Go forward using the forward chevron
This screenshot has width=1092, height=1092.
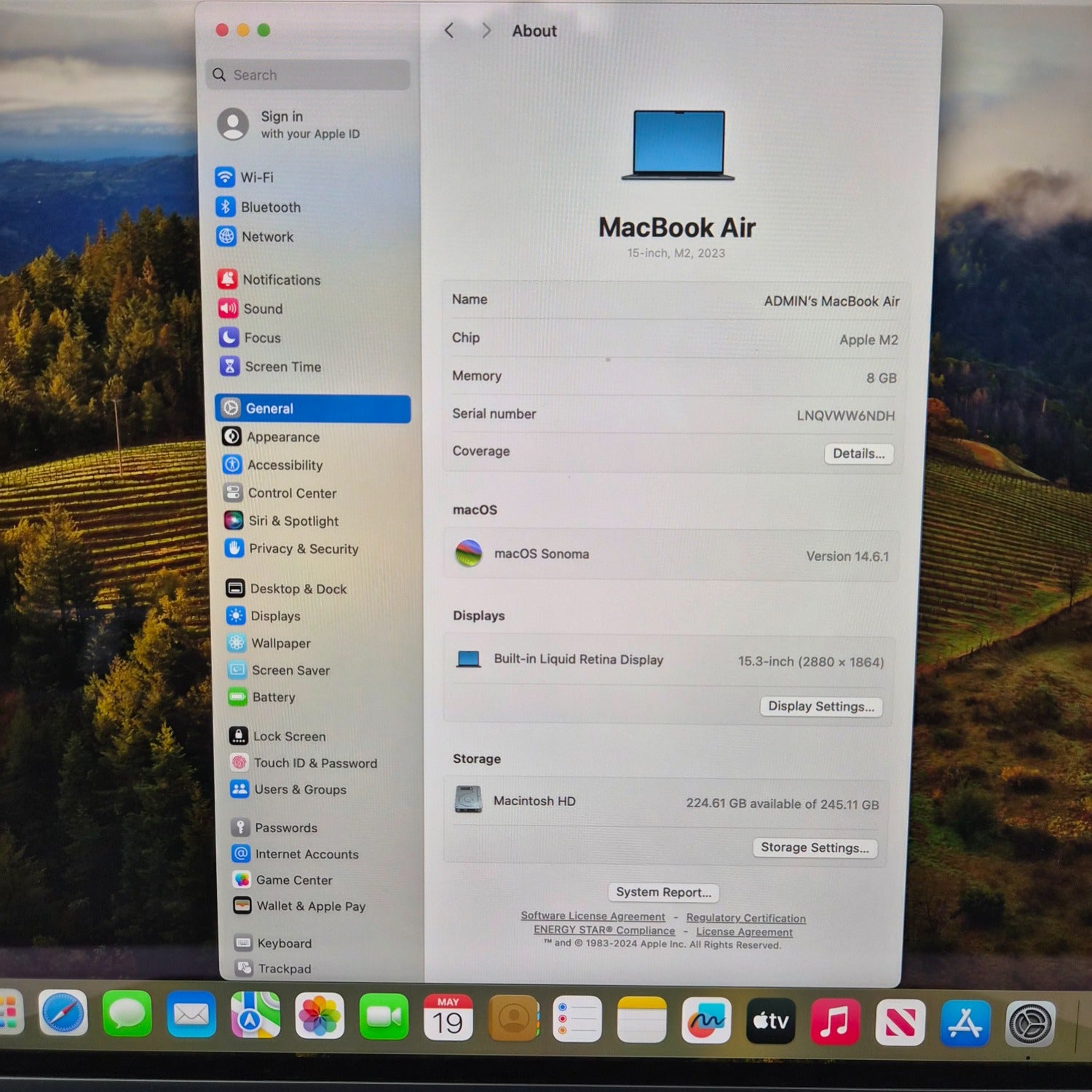pyautogui.click(x=486, y=30)
